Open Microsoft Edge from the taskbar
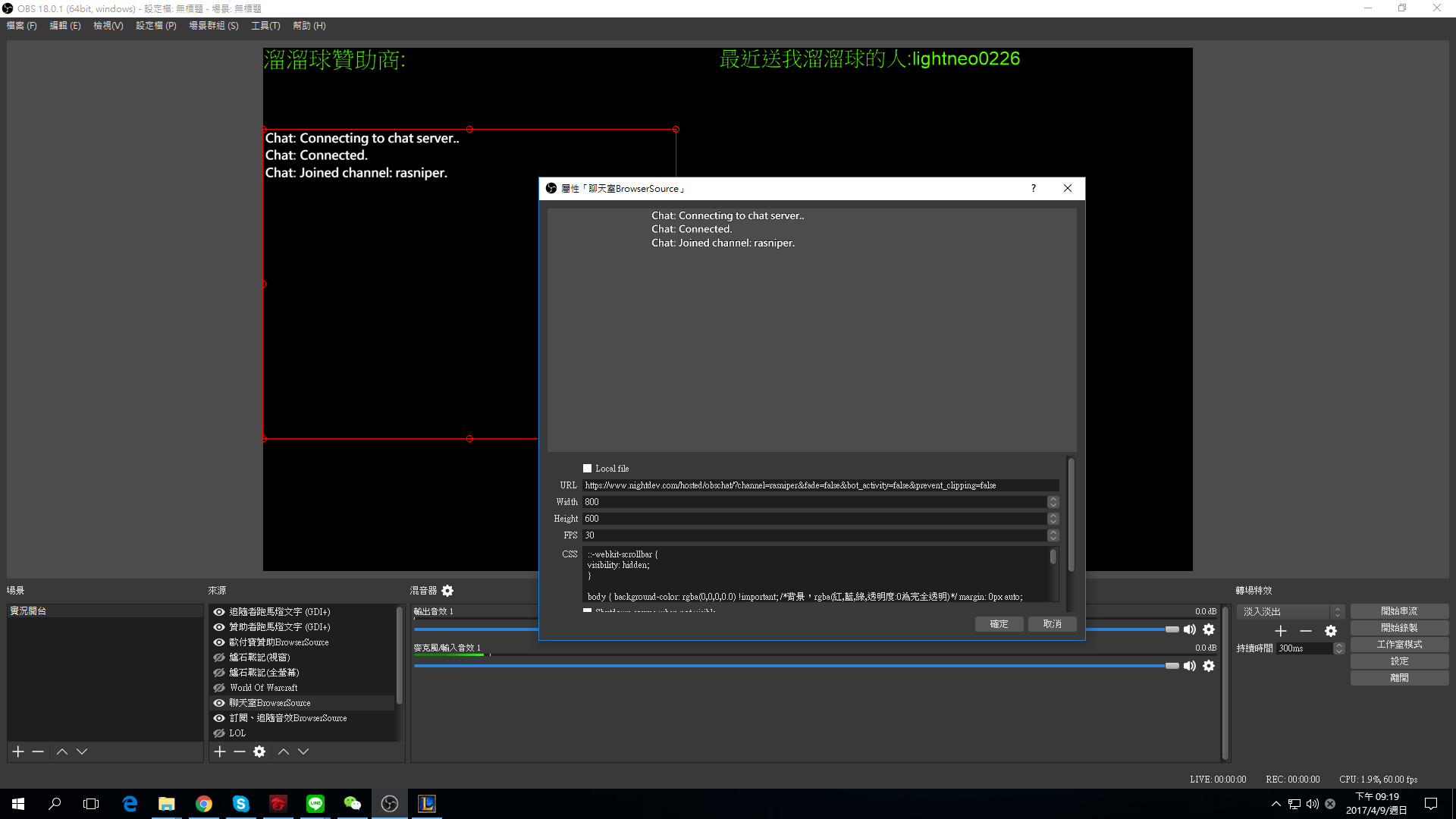1456x819 pixels. click(130, 804)
